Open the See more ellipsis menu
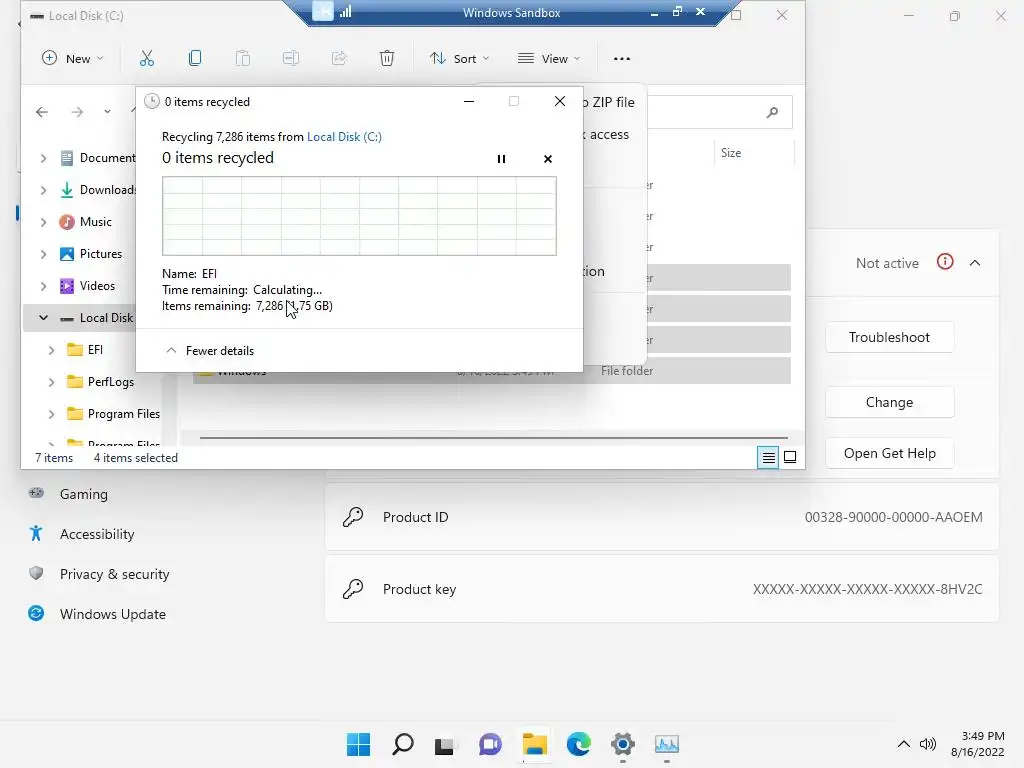This screenshot has width=1024, height=768. tap(622, 59)
